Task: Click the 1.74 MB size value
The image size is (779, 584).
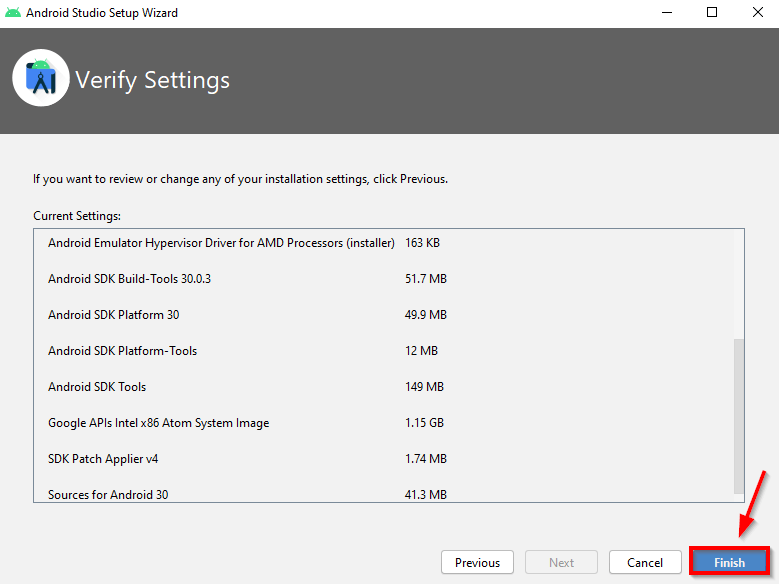Action: (x=426, y=459)
